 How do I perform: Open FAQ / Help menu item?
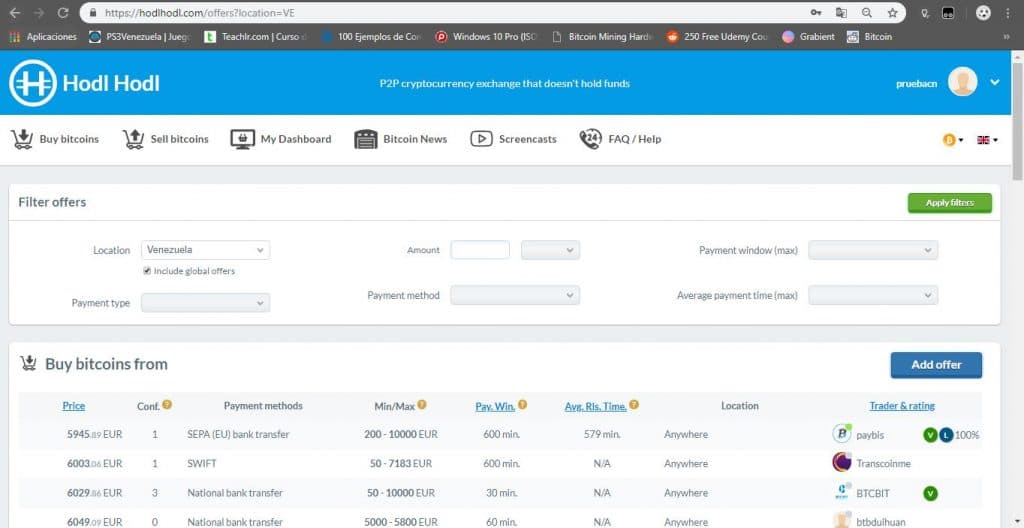620,139
